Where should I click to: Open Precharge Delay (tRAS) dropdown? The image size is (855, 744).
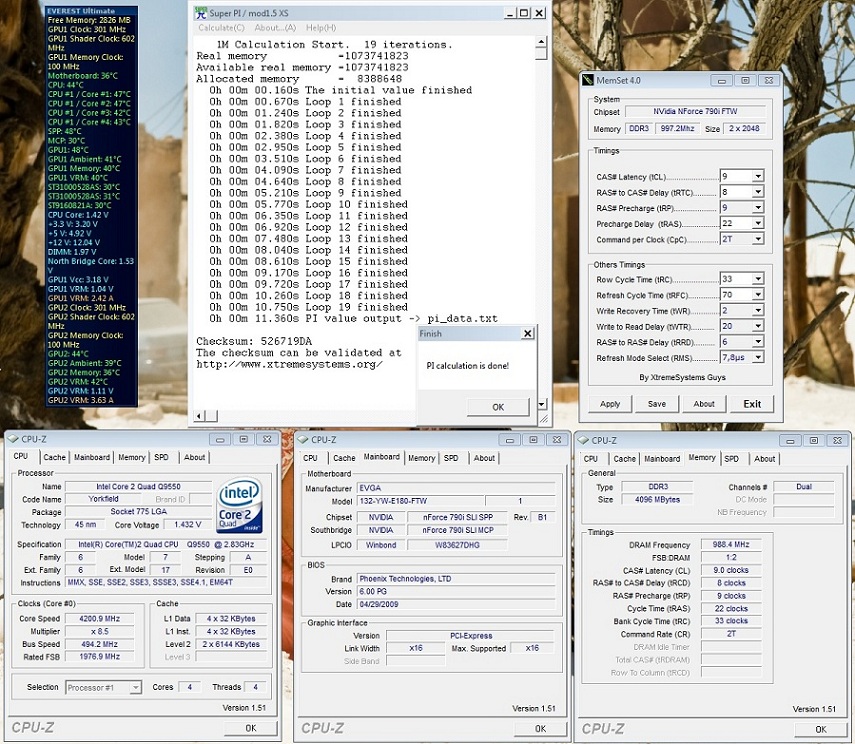[758, 223]
